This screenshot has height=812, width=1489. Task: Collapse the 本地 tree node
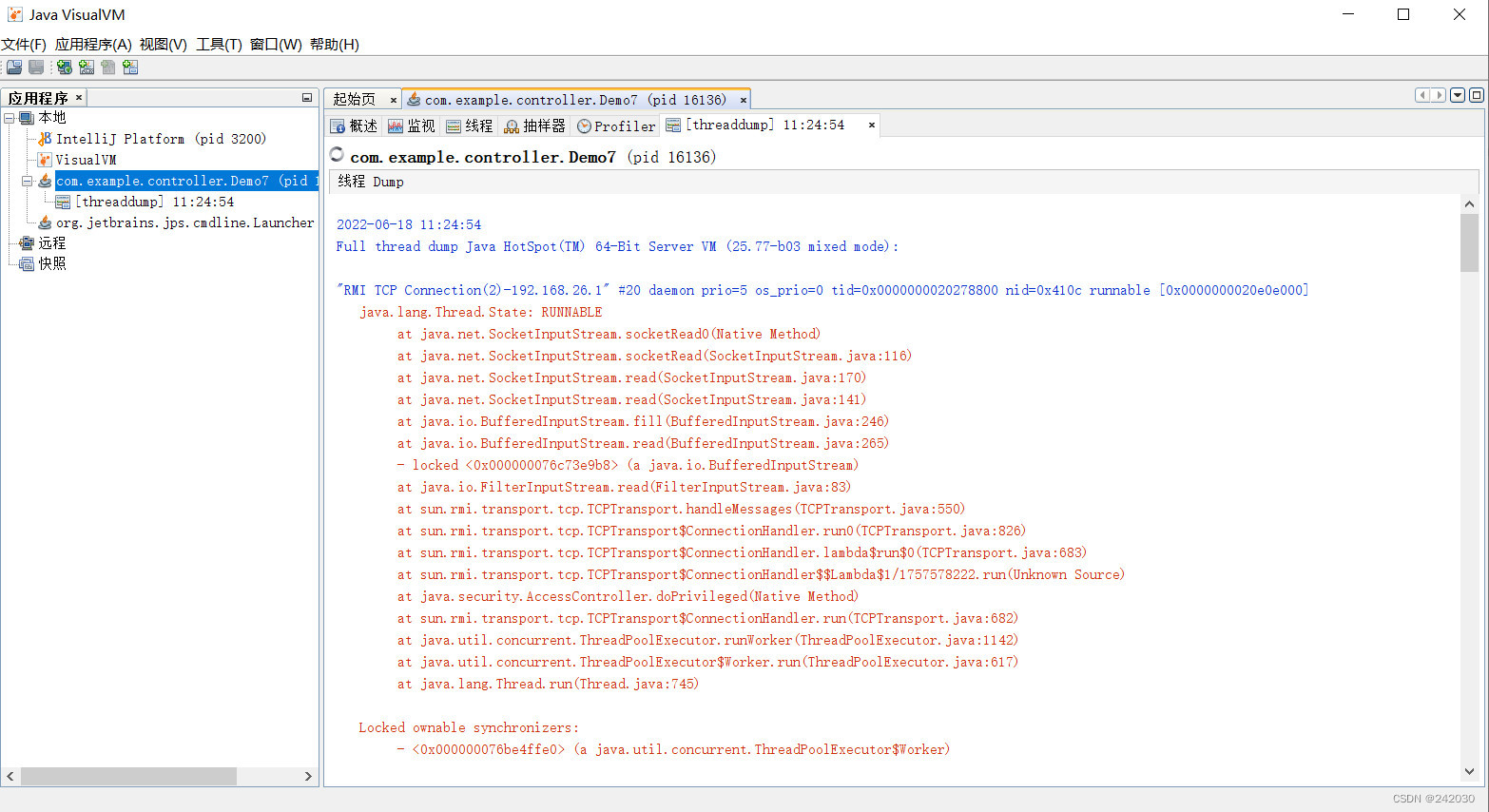pyautogui.click(x=10, y=118)
